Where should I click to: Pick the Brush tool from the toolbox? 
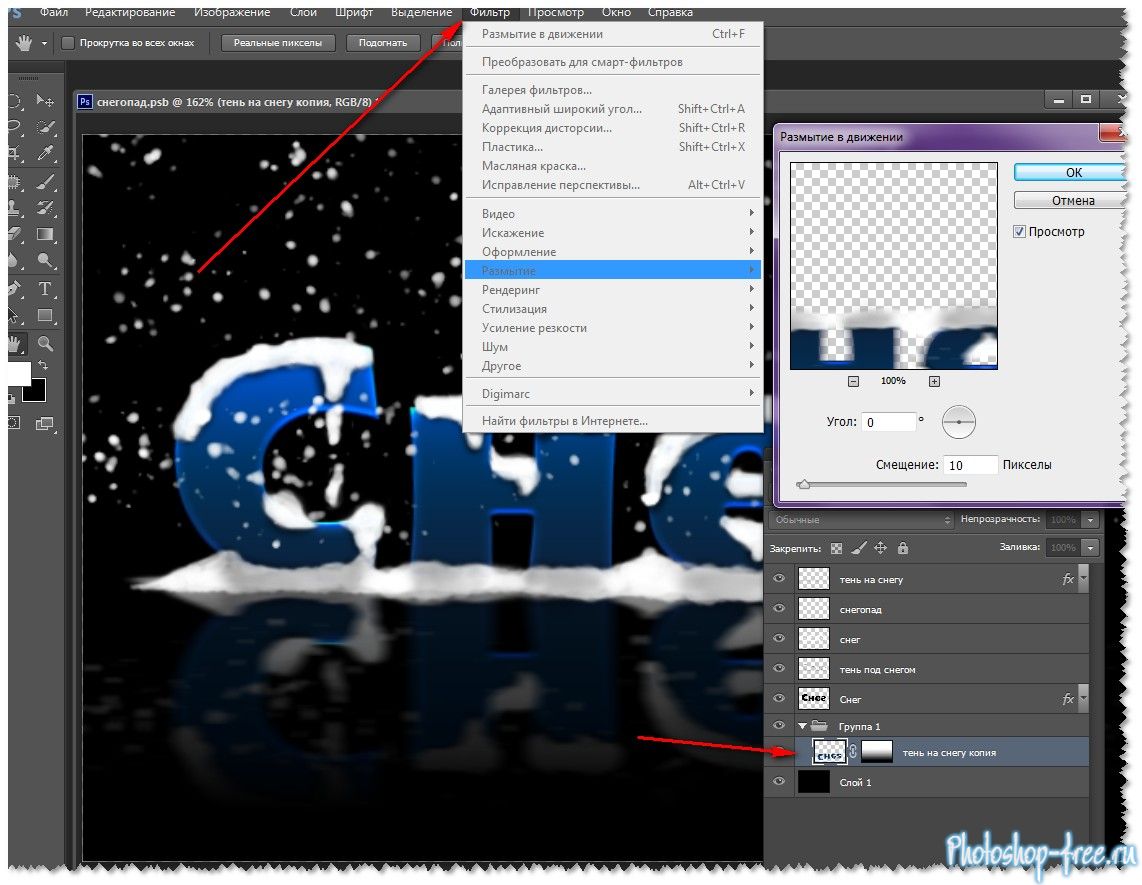point(45,181)
